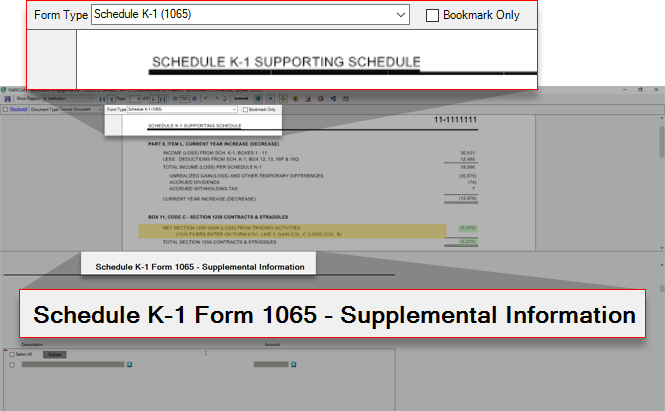This screenshot has width=665, height=411.
Task: Click the Unrealized Gain(Loss) and Other Temporary Differences line
Action: pyautogui.click(x=246, y=176)
